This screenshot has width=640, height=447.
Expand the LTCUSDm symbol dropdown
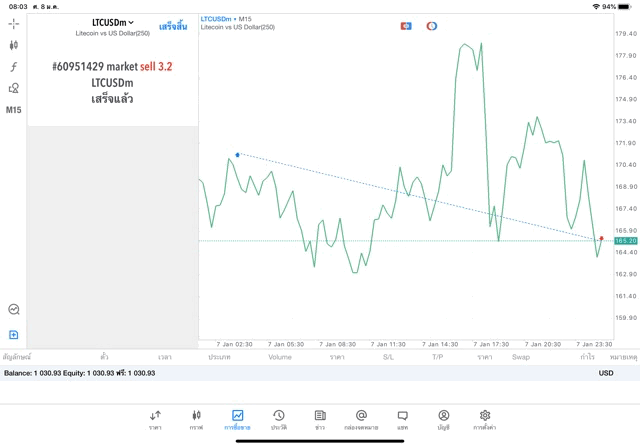coord(113,22)
